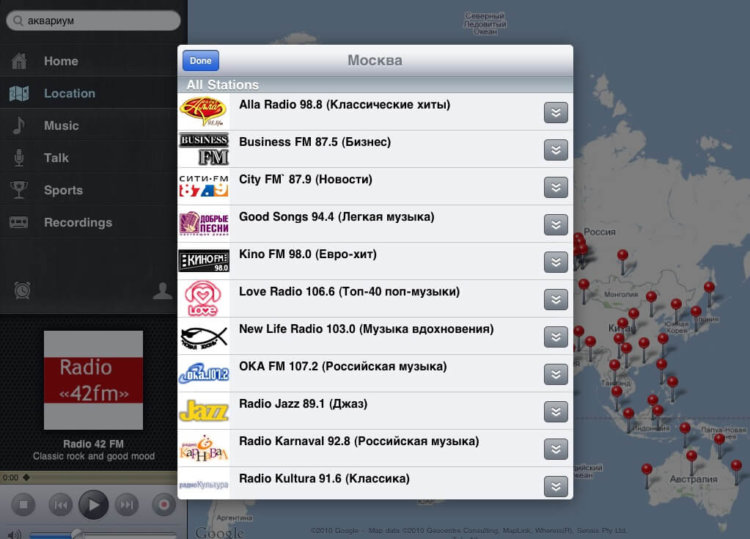
Task: Click the volume slider handle
Action: point(77,535)
